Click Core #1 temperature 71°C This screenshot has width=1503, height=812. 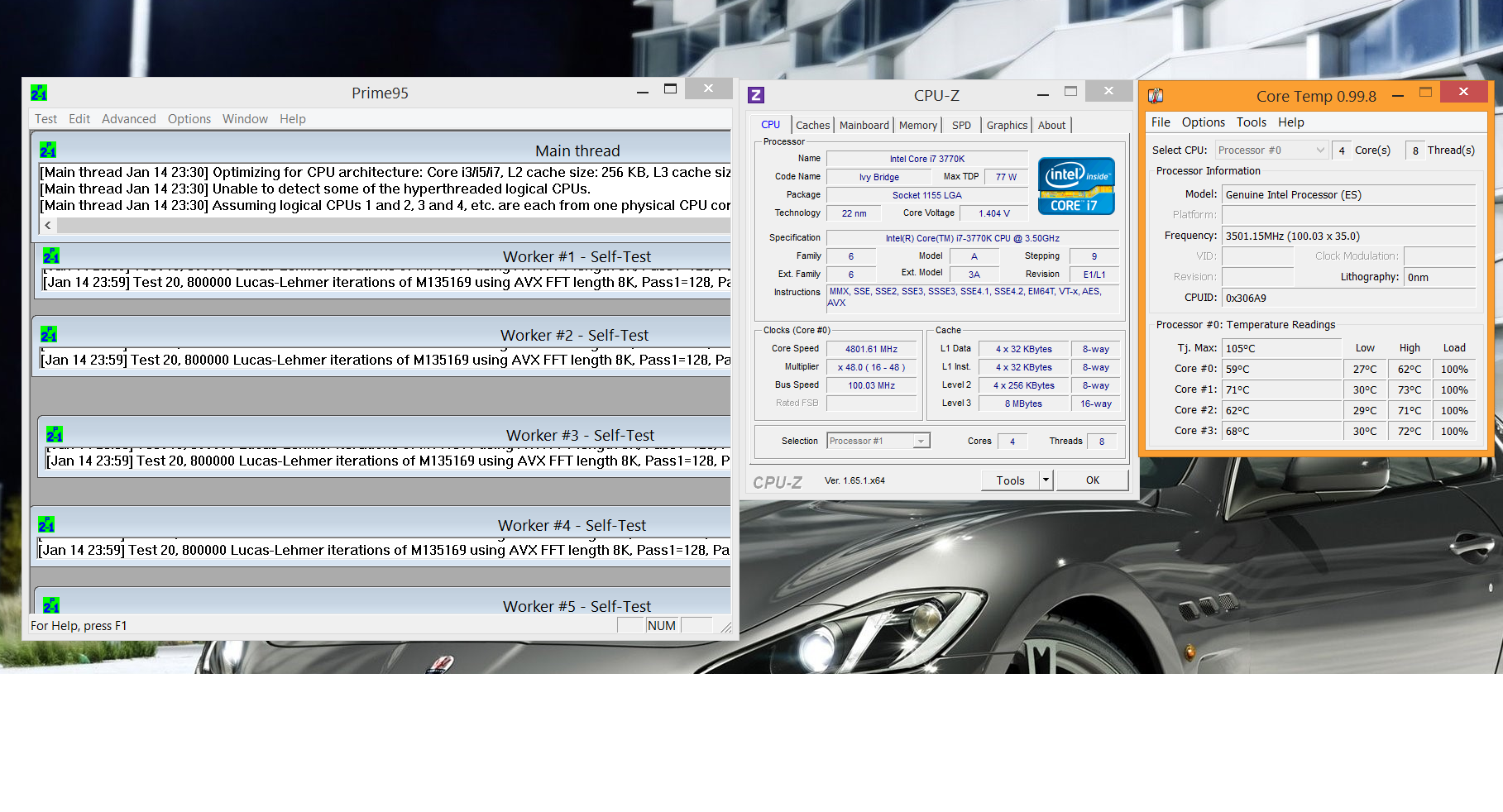tap(1281, 389)
